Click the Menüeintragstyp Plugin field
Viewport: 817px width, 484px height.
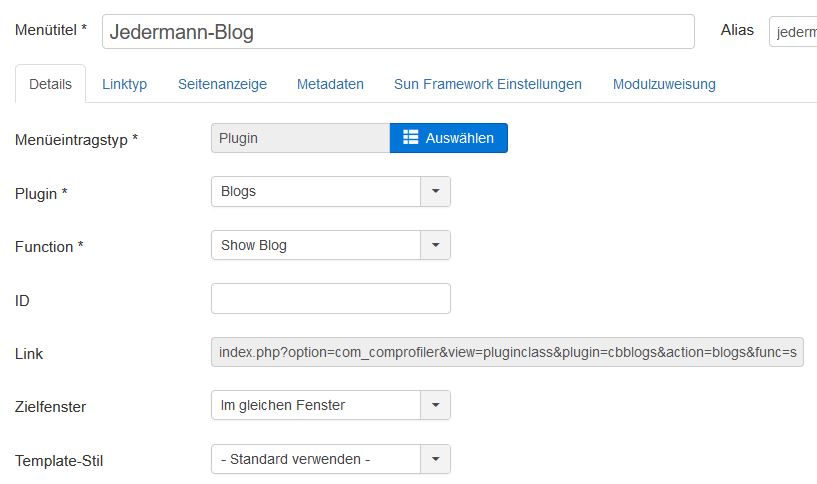click(301, 138)
